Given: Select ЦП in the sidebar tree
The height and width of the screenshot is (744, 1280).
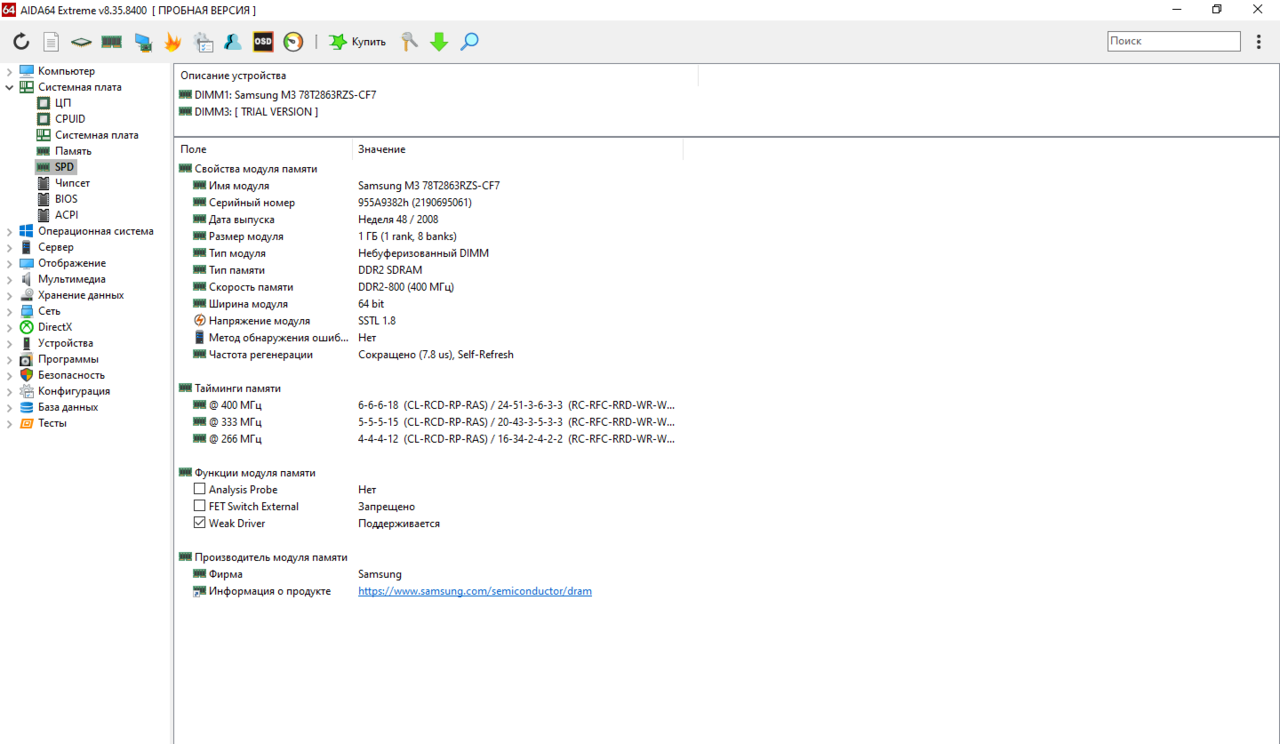Looking at the screenshot, I should [x=63, y=103].
